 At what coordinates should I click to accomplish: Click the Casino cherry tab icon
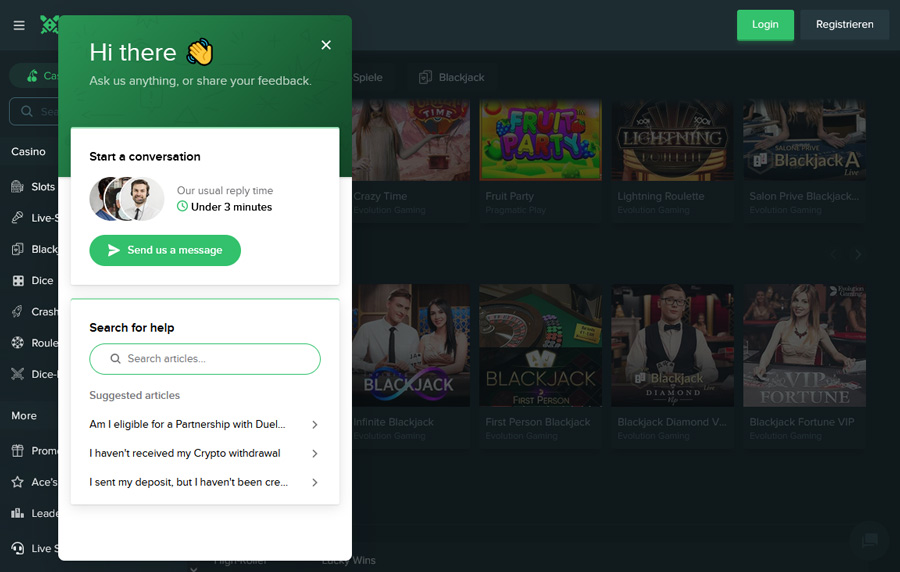click(32, 76)
